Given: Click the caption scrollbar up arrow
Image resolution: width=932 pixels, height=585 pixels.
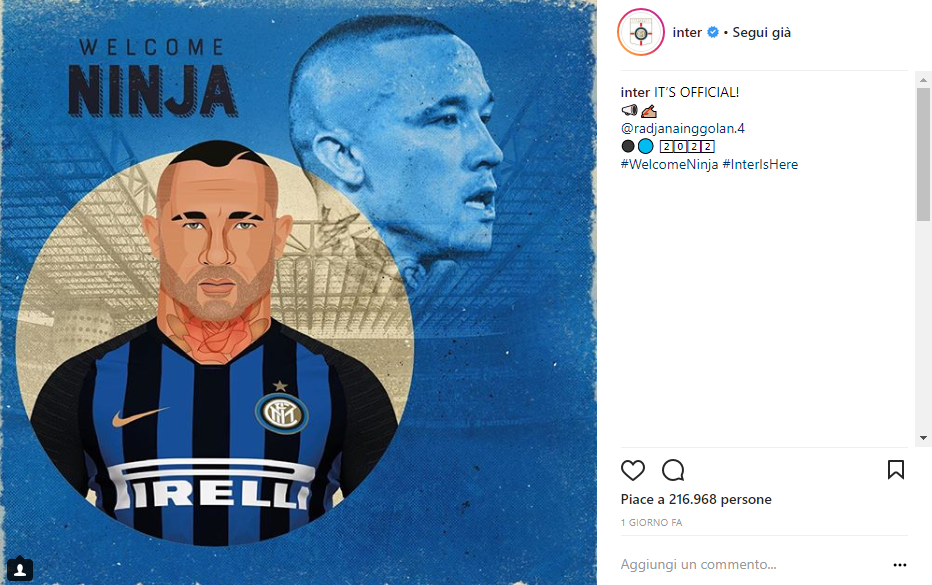Looking at the screenshot, I should coord(923,80).
